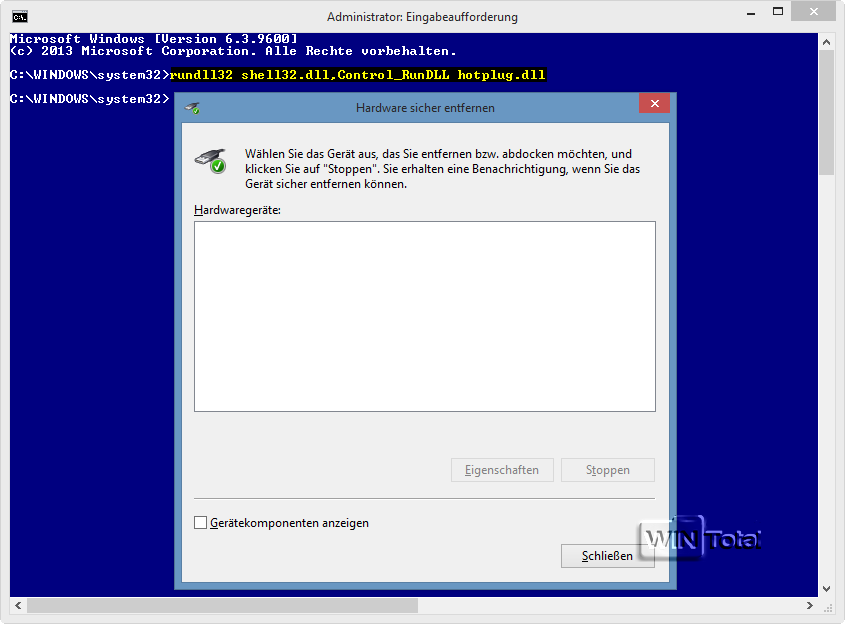The width and height of the screenshot is (845, 624).
Task: Click the console horizontal scrollbar left arrow
Action: click(18, 606)
